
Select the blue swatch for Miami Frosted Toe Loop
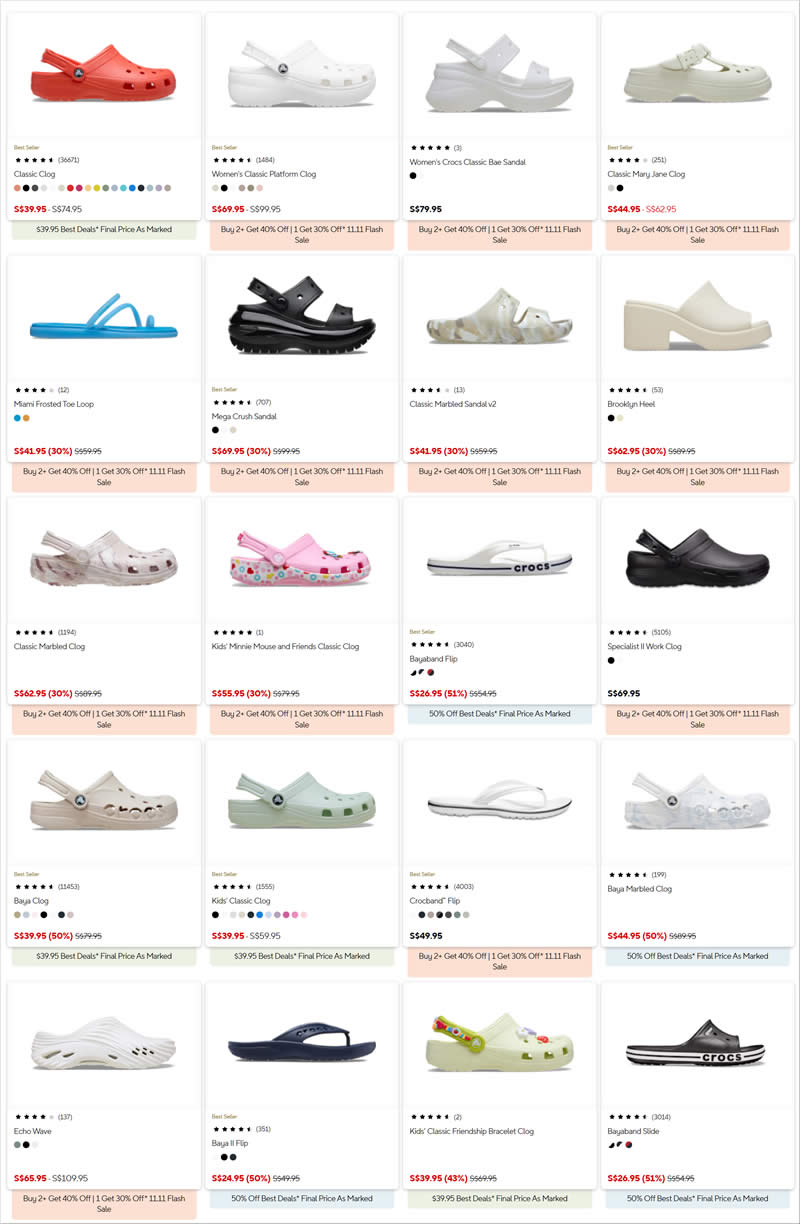click(x=17, y=417)
